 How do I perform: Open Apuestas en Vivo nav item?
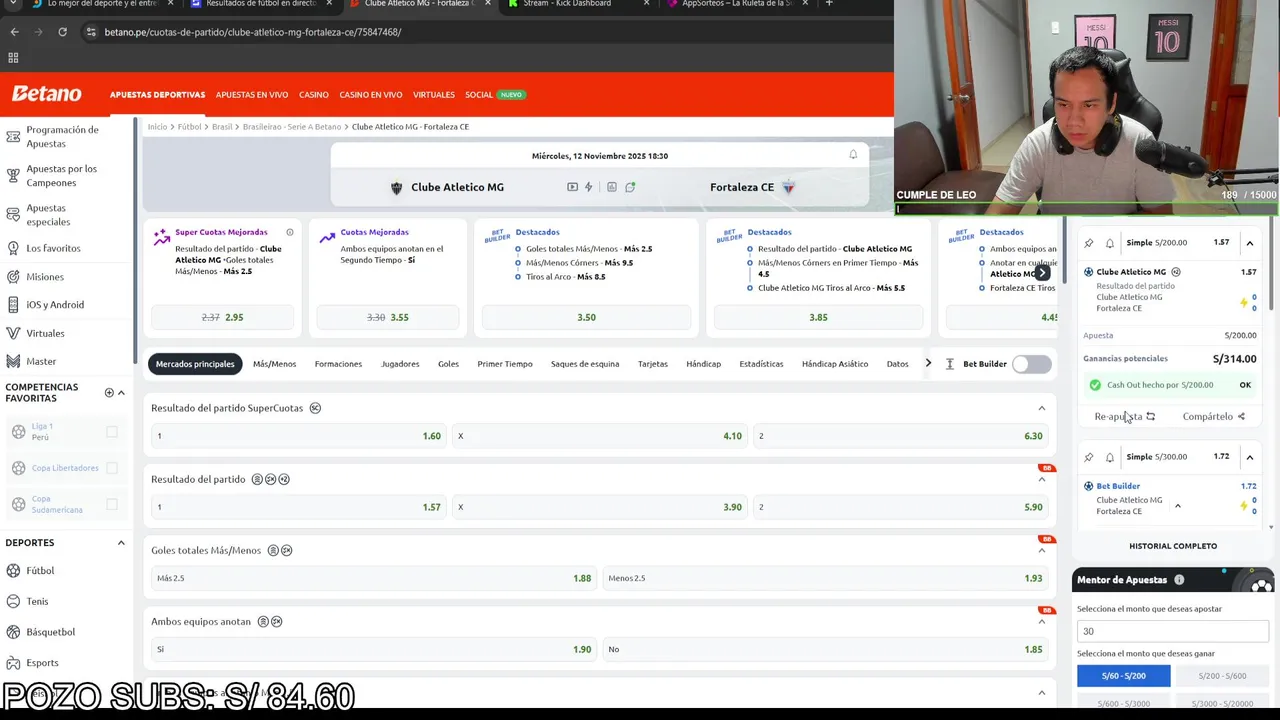[252, 95]
